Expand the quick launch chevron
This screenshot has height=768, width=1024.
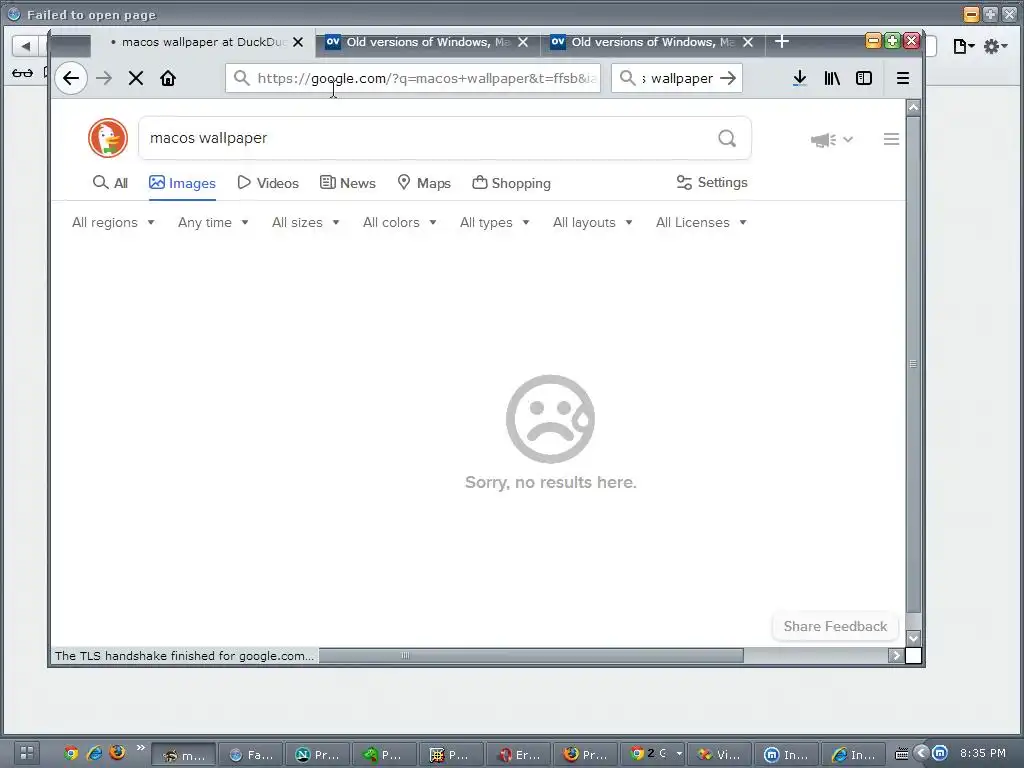coord(140,748)
